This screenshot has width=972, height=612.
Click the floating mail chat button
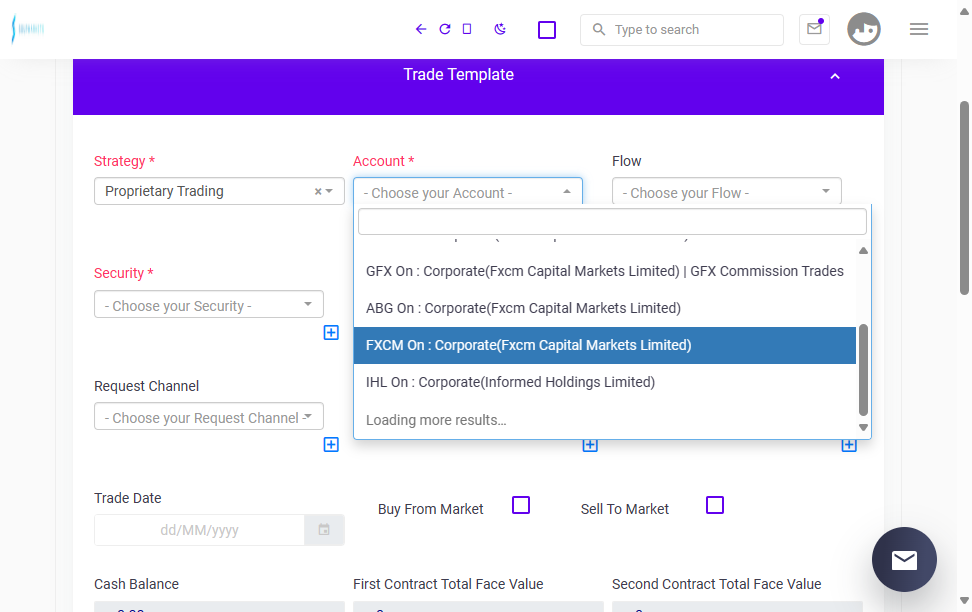point(904,559)
